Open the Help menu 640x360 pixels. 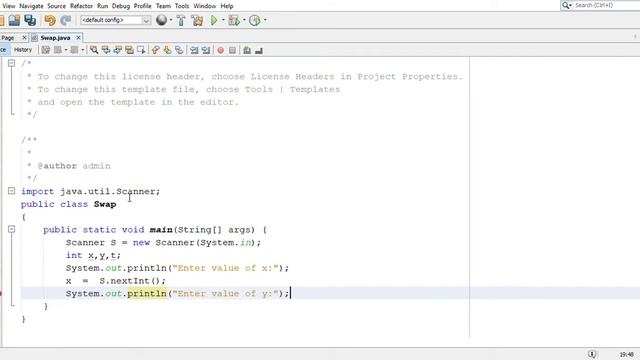[227, 6]
